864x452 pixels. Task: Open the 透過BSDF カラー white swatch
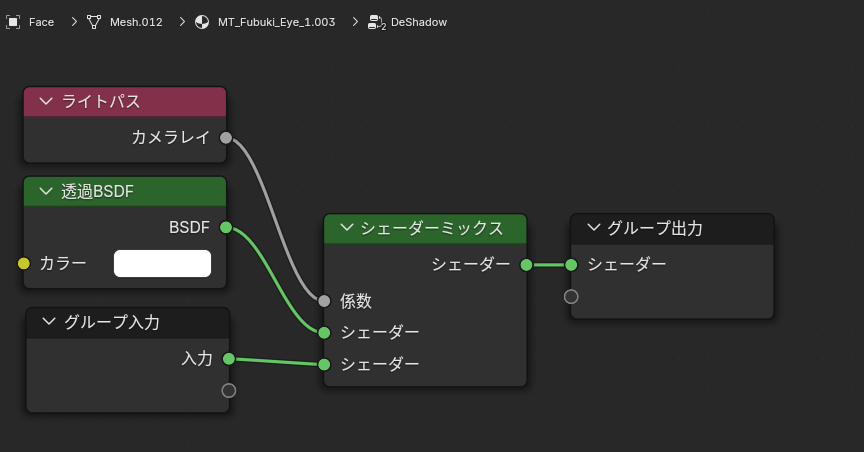point(163,263)
